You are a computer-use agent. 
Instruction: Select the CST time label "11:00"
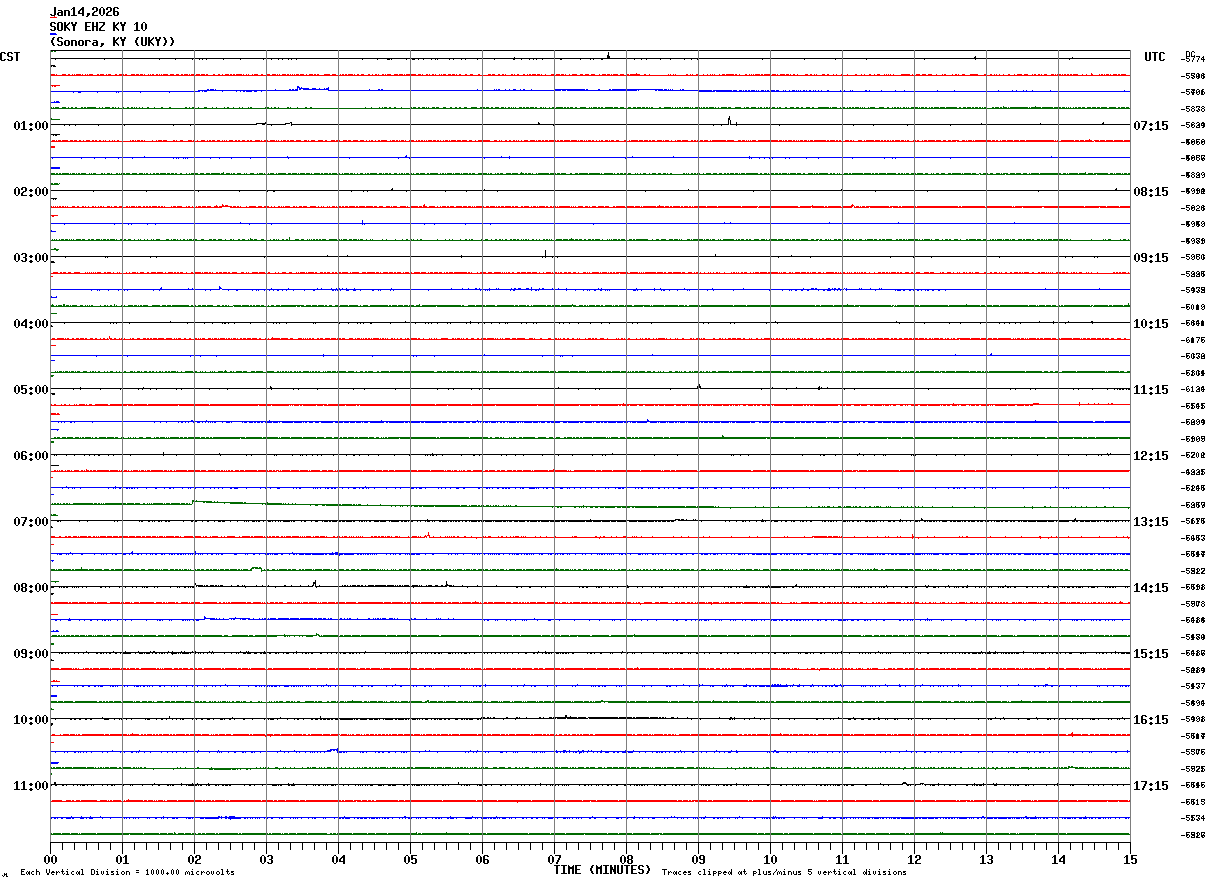click(31, 786)
